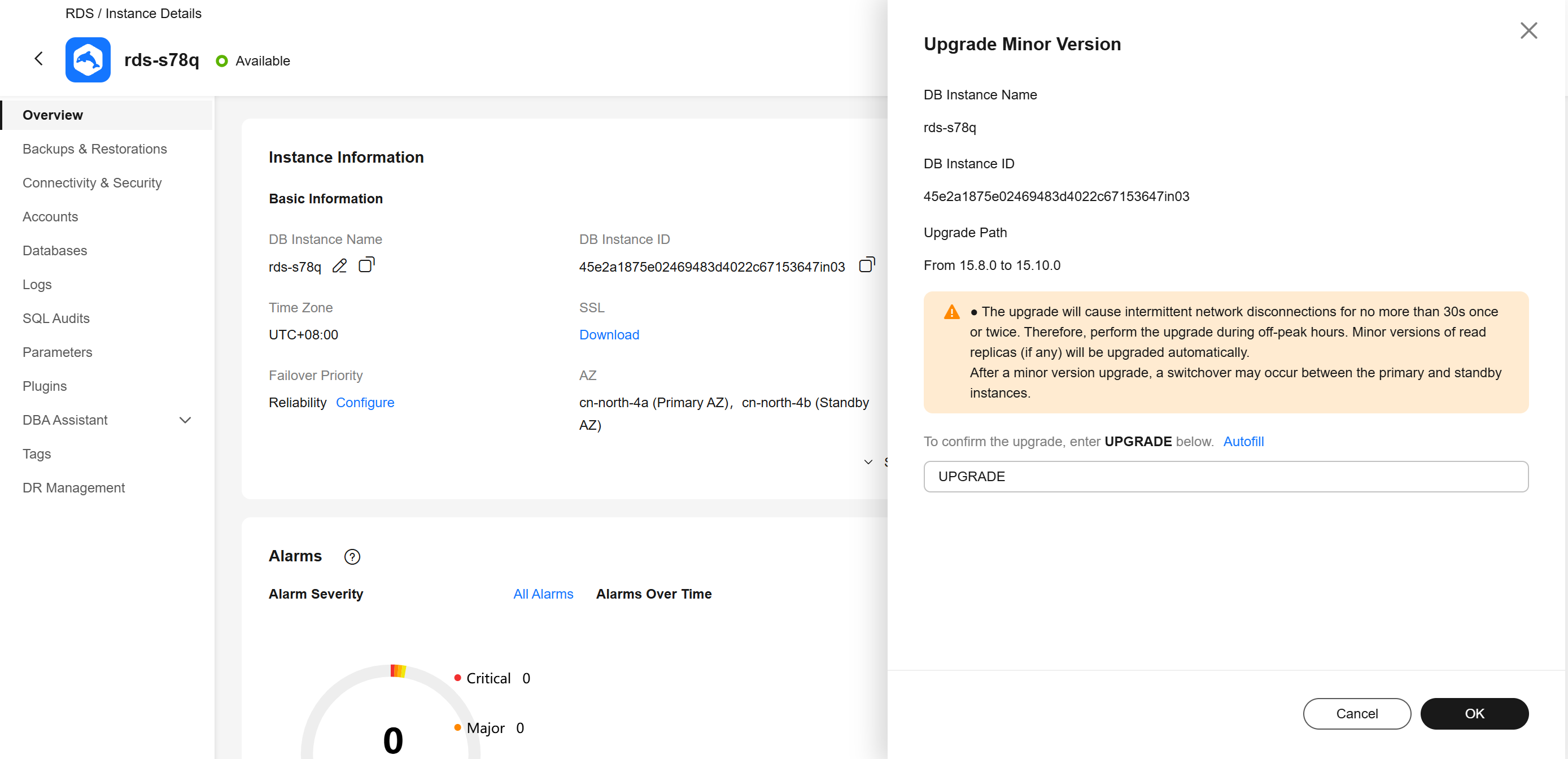This screenshot has height=759, width=1568.
Task: Click the 'cn-north-4a (Primary AZ)' value
Action: pyautogui.click(x=654, y=402)
